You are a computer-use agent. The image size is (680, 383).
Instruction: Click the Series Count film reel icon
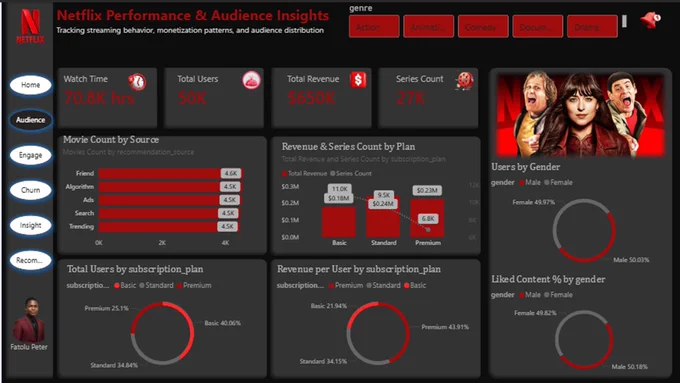pos(464,81)
